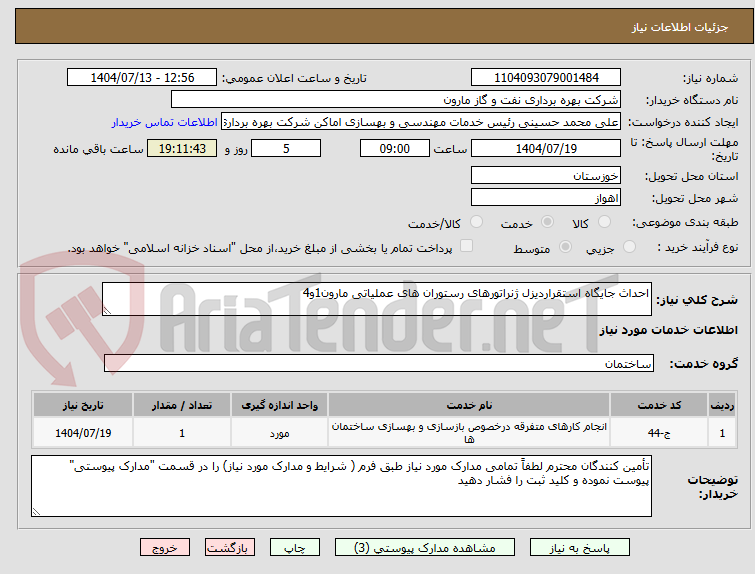Click the service name cell انجام کارهای متفرقه
This screenshot has height=574, width=755.
point(469,433)
